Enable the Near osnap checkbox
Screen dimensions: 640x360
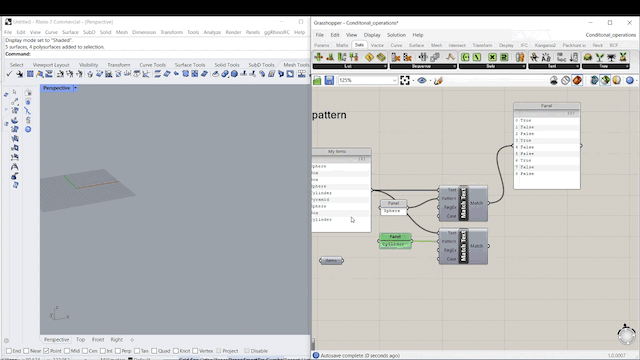[26, 351]
